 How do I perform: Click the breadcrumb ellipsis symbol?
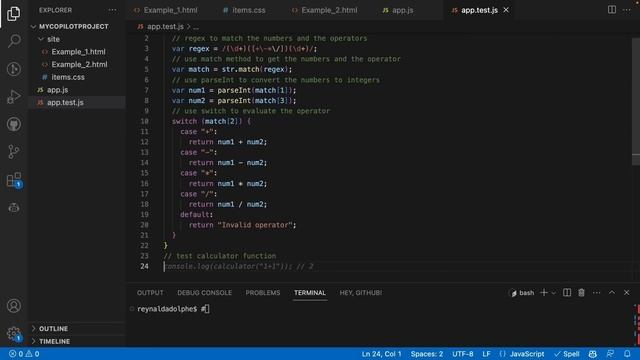click(196, 27)
